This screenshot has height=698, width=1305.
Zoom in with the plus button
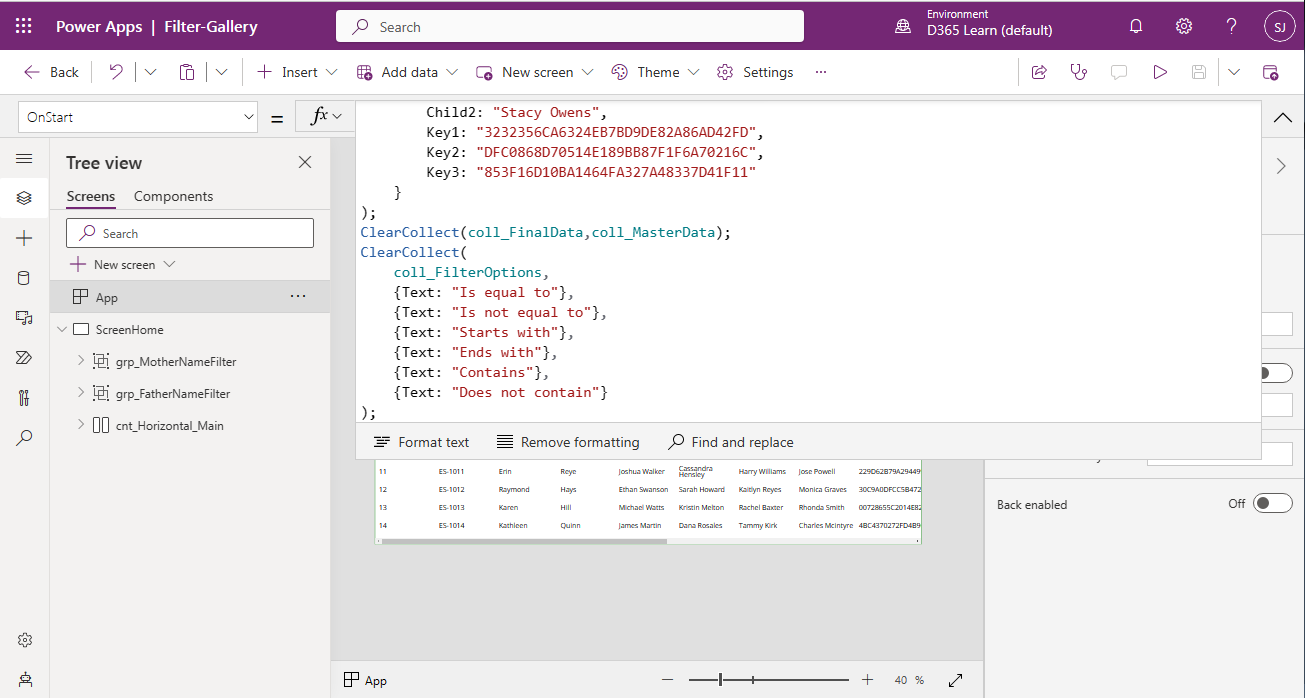[x=867, y=680]
